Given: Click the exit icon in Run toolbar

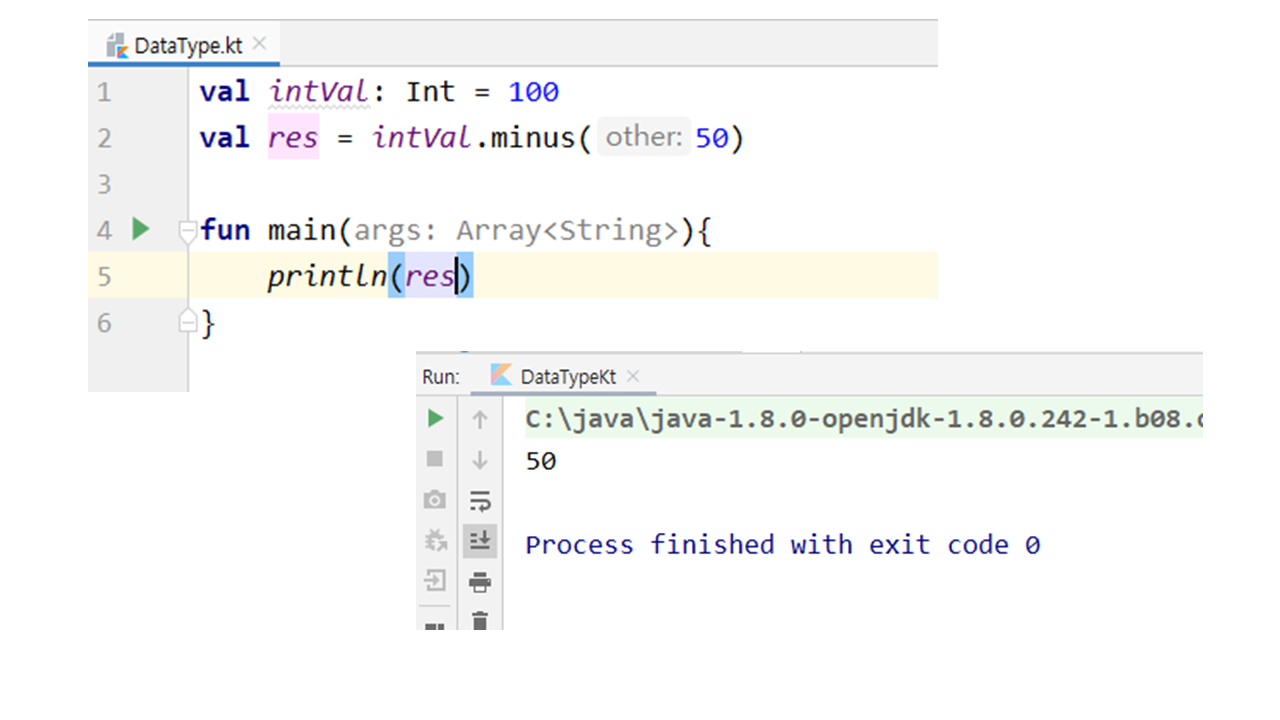Looking at the screenshot, I should (x=435, y=580).
